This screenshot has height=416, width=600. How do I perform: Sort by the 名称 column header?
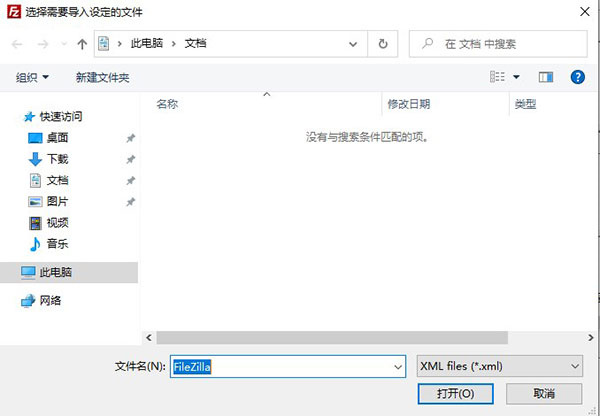tap(167, 104)
